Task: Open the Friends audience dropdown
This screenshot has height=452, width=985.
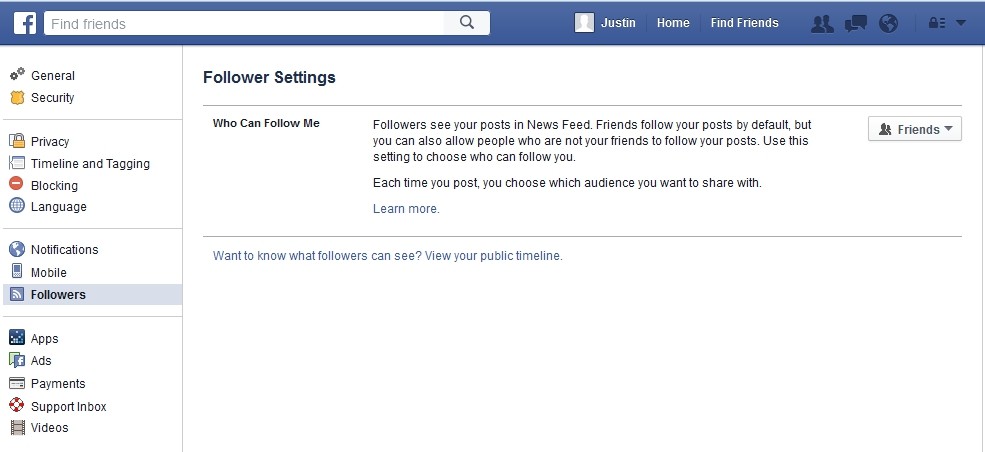Action: click(915, 129)
